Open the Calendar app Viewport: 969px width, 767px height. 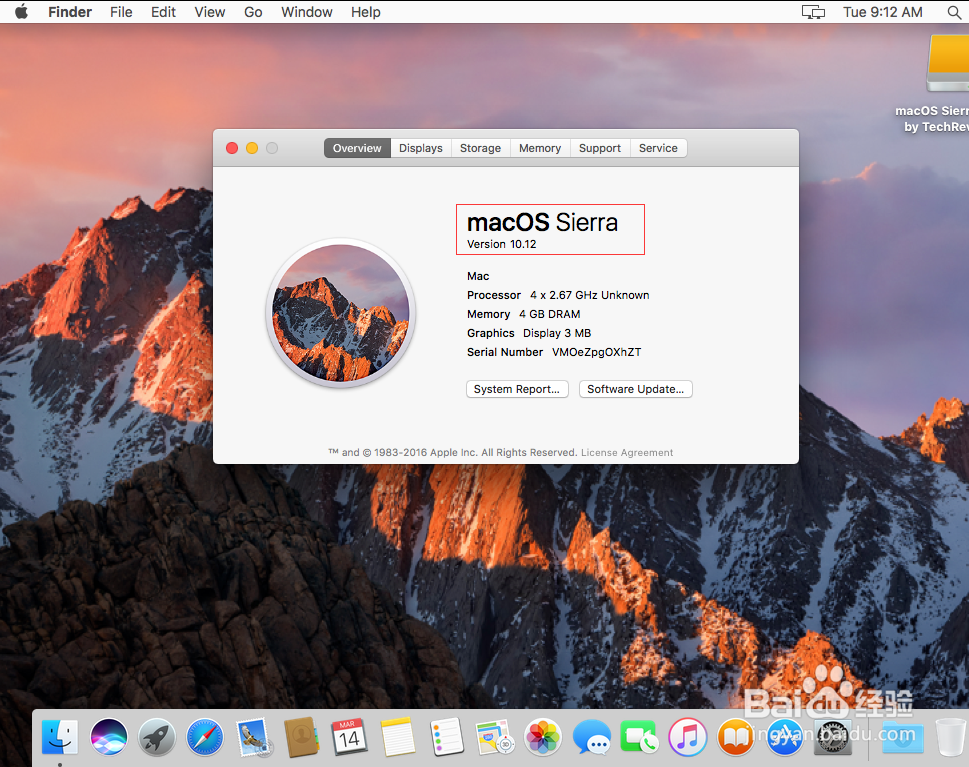pos(349,736)
